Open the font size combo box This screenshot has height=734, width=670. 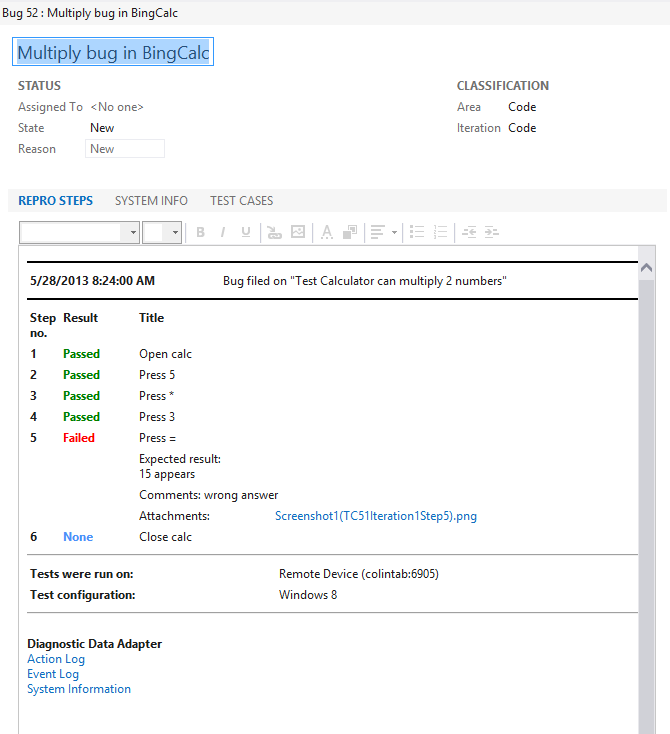pos(162,233)
